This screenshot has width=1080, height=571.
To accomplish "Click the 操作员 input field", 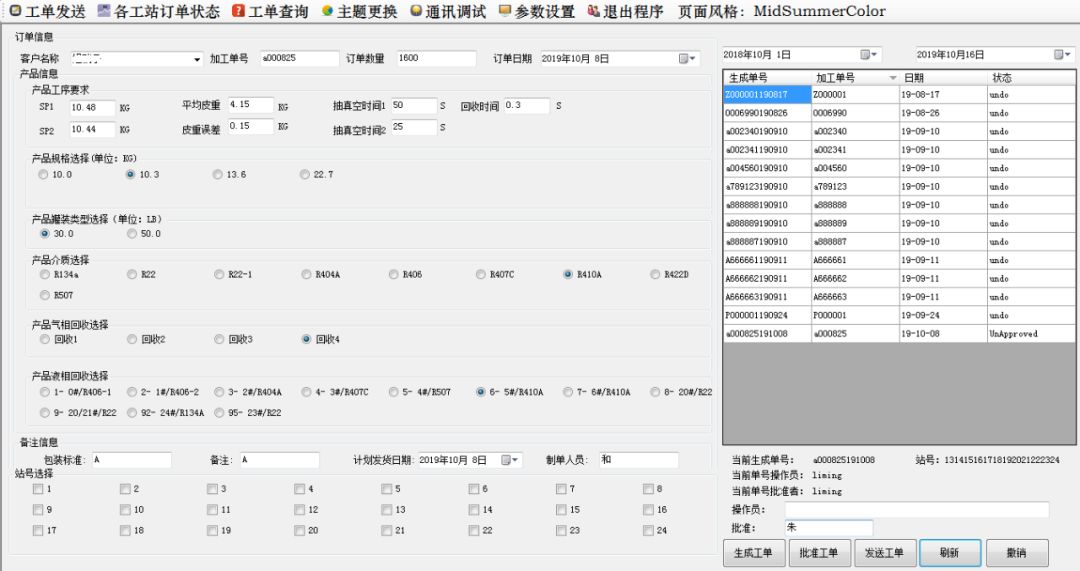I will click(917, 510).
